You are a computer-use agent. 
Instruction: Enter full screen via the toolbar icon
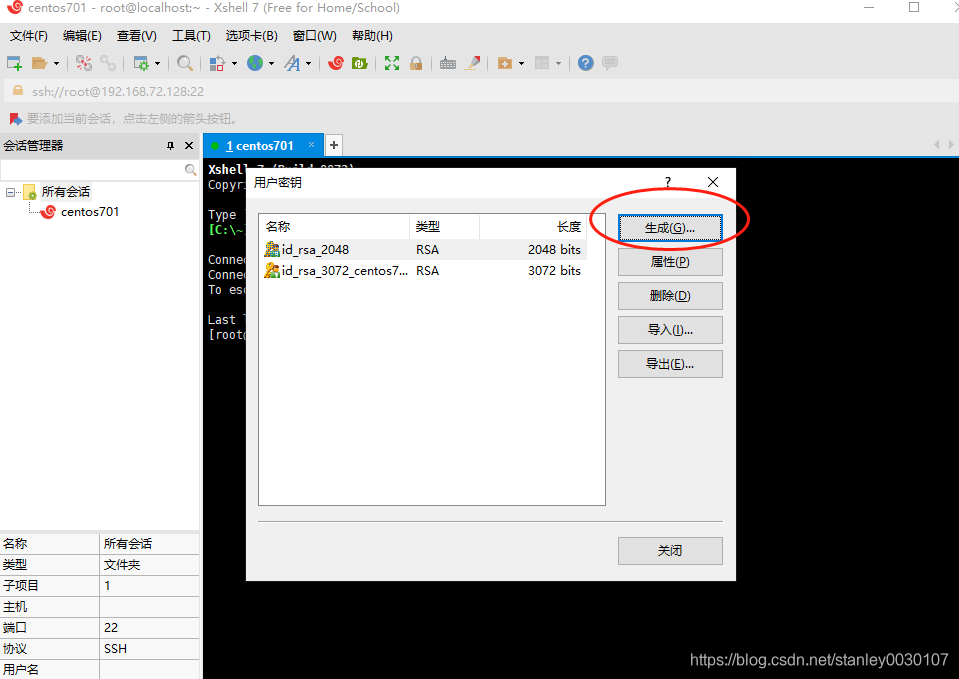393,62
